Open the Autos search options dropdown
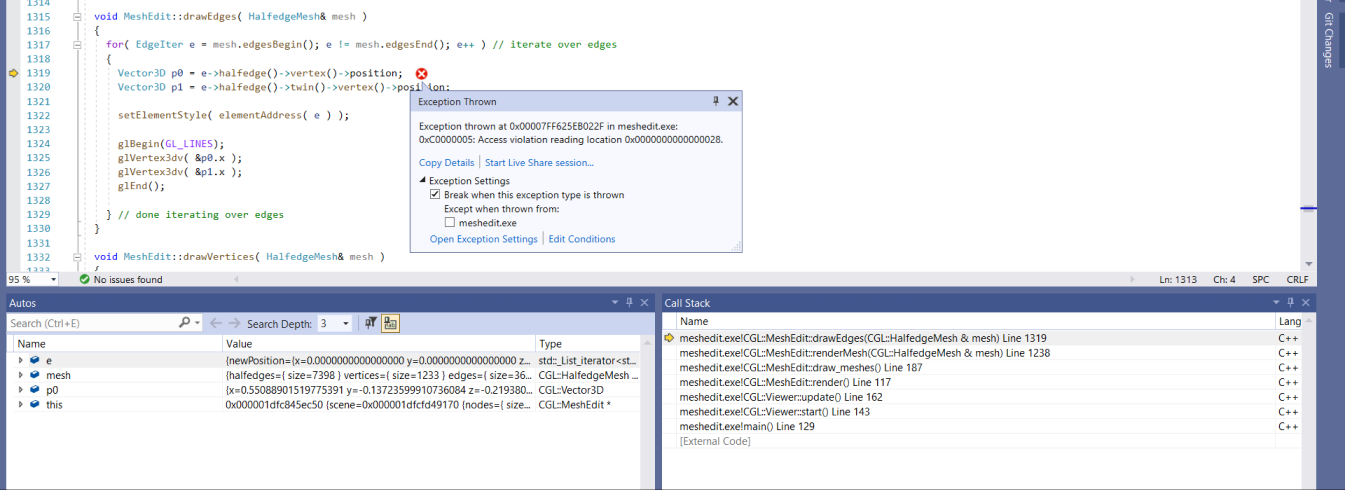The width and height of the screenshot is (1345, 490). [x=197, y=323]
